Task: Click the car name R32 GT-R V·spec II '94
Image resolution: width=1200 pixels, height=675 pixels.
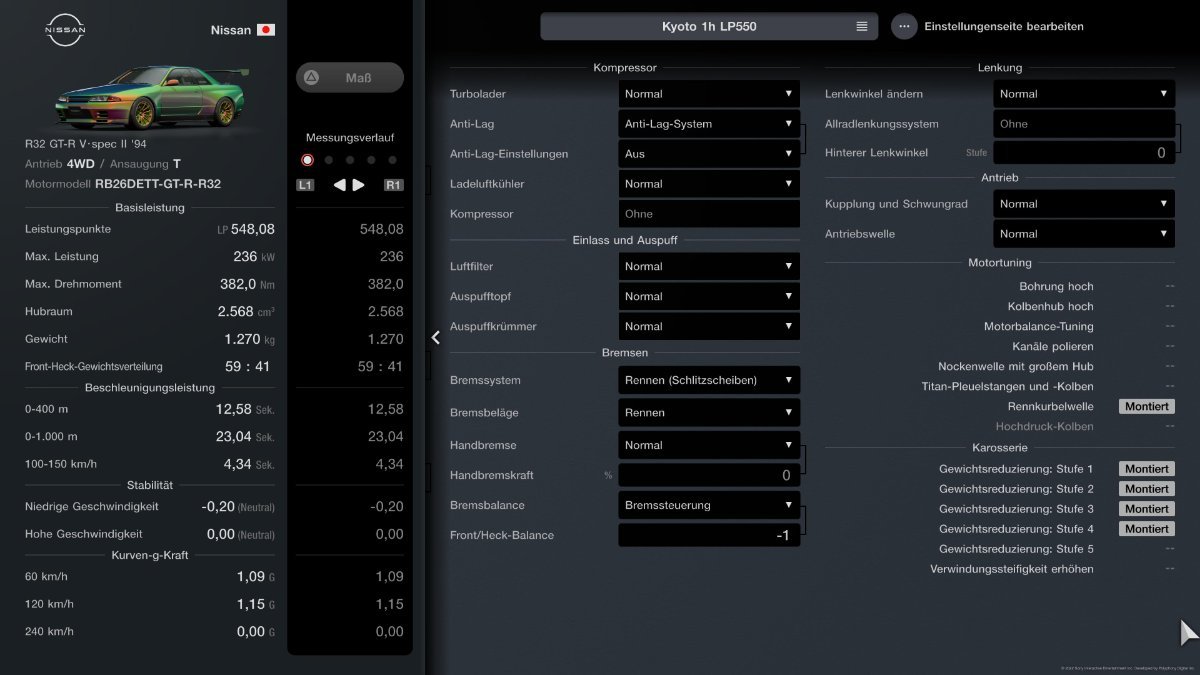Action: click(85, 144)
